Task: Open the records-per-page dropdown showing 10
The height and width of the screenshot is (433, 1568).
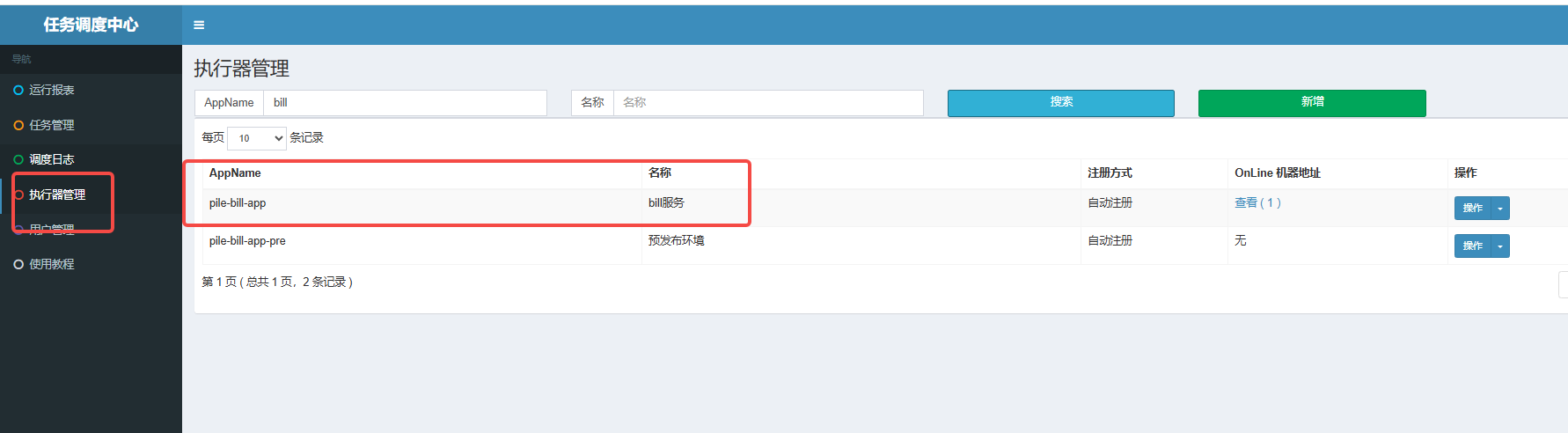Action: coord(257,138)
